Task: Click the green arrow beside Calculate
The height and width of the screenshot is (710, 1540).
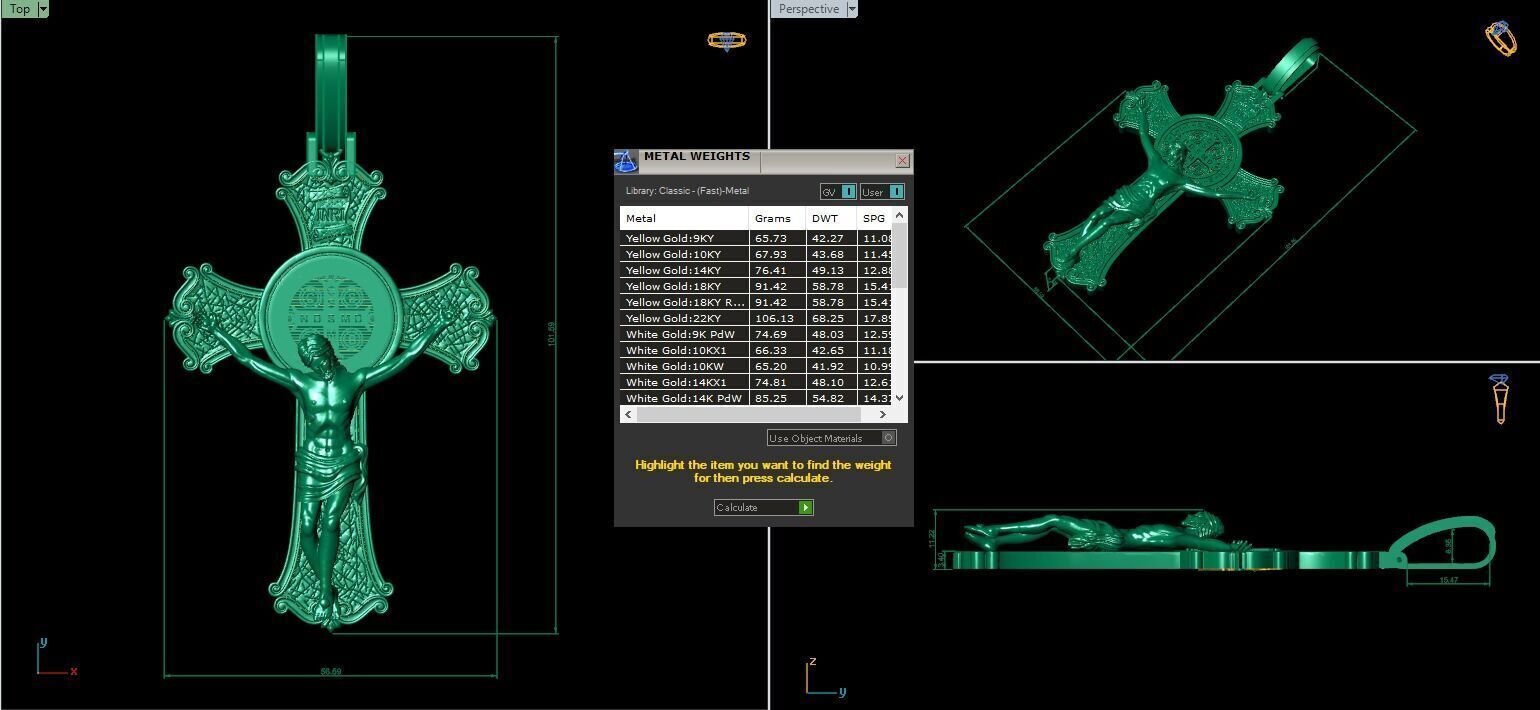Action: point(805,508)
